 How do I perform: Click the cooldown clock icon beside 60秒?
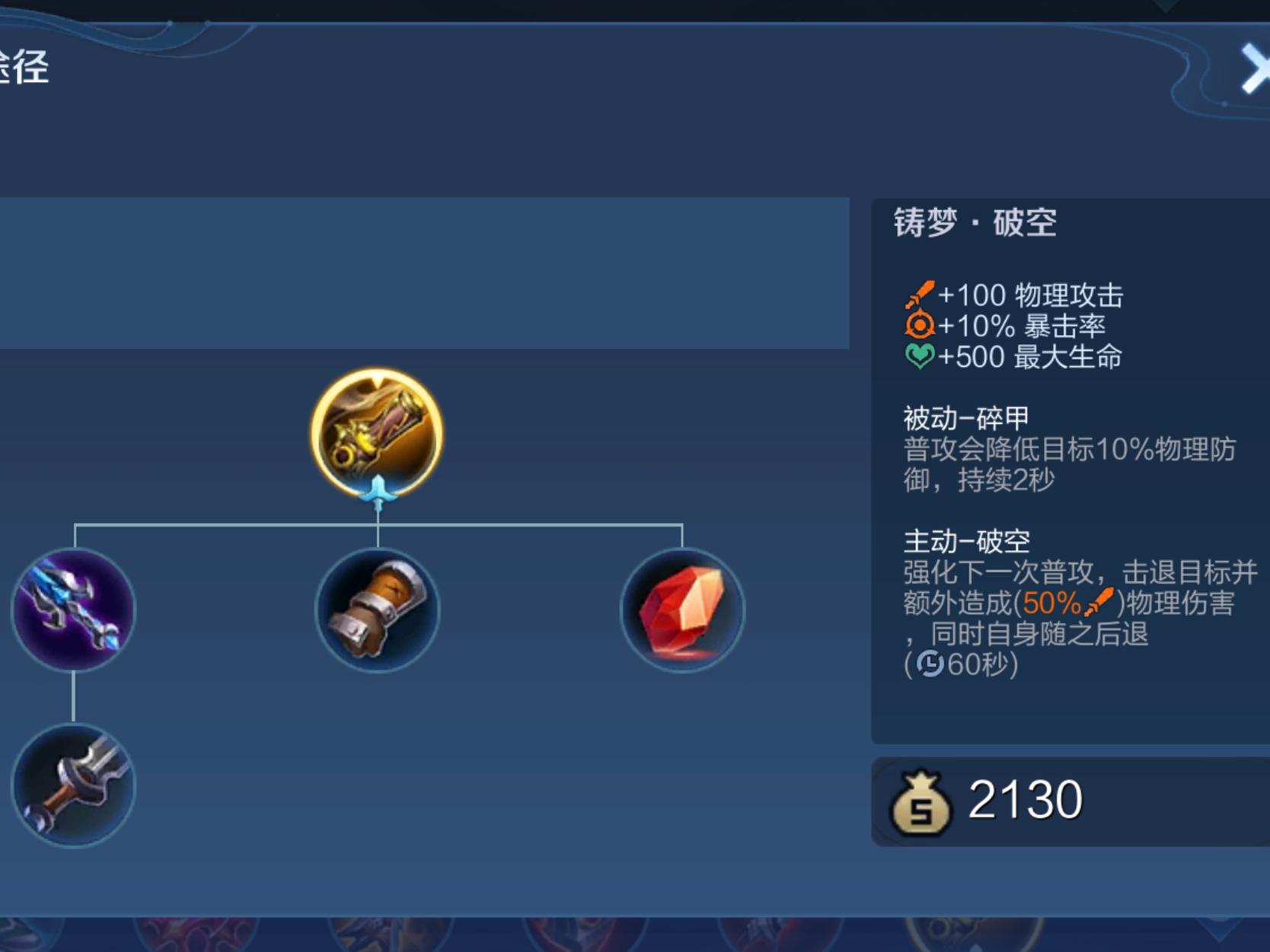pos(930,664)
